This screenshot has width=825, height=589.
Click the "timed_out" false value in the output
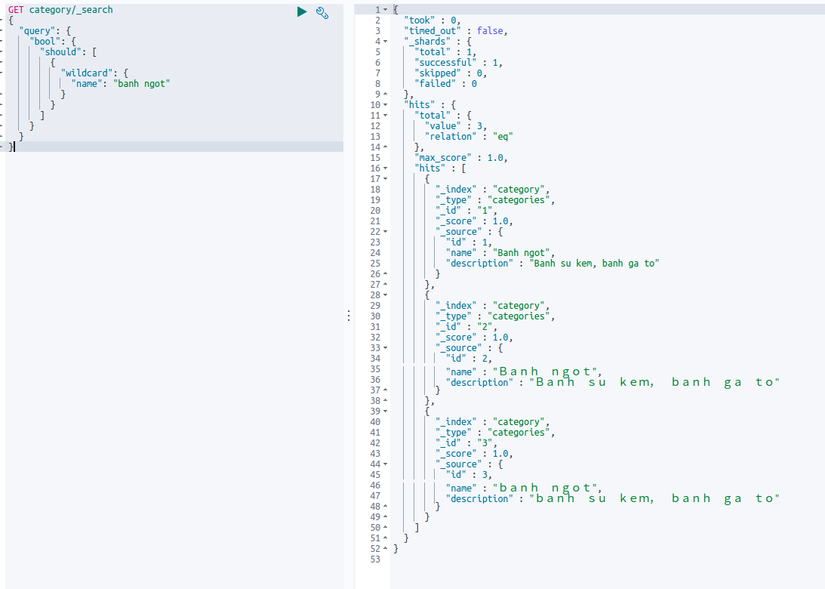tap(490, 30)
